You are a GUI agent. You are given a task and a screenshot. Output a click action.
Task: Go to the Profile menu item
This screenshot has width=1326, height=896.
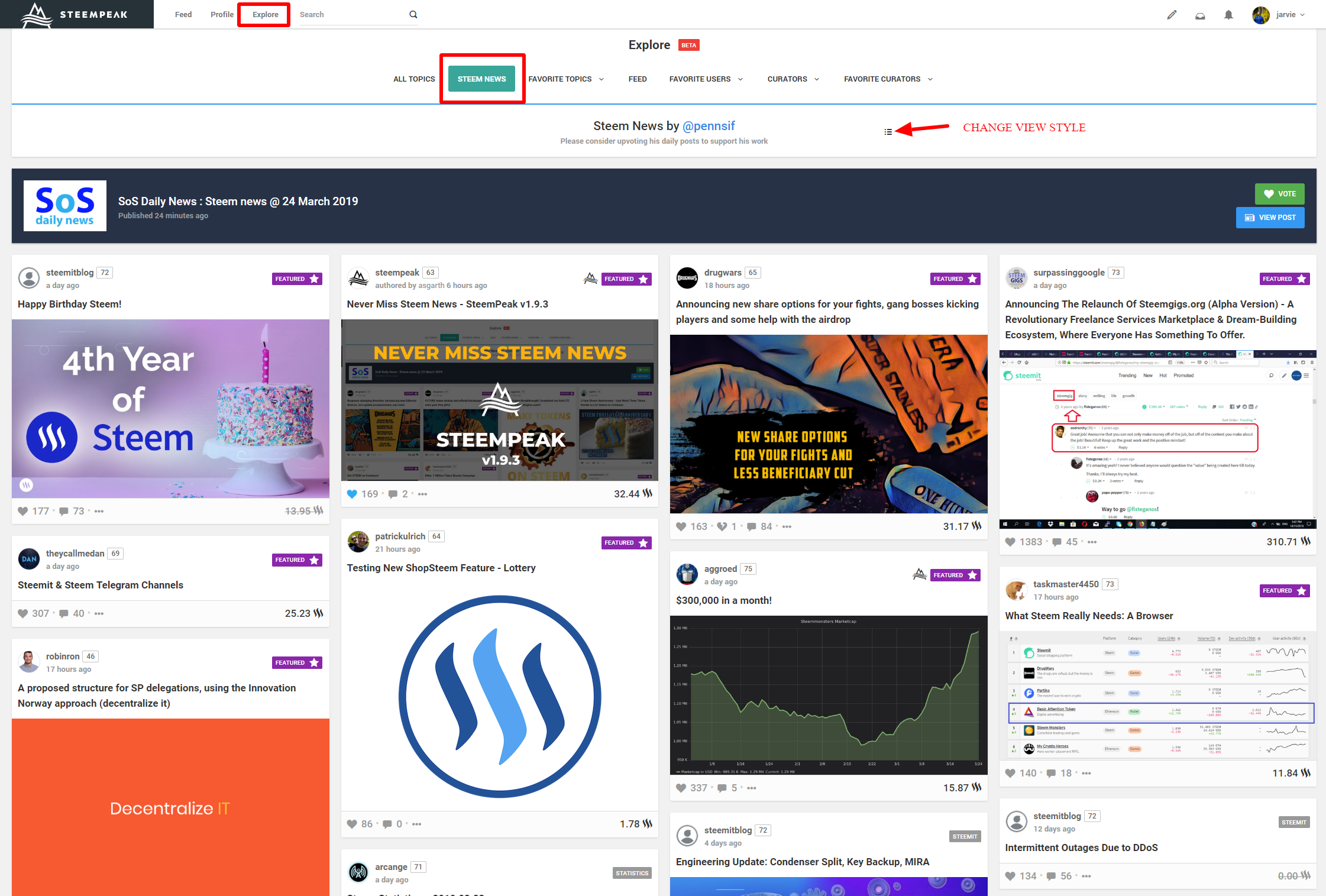pos(222,15)
